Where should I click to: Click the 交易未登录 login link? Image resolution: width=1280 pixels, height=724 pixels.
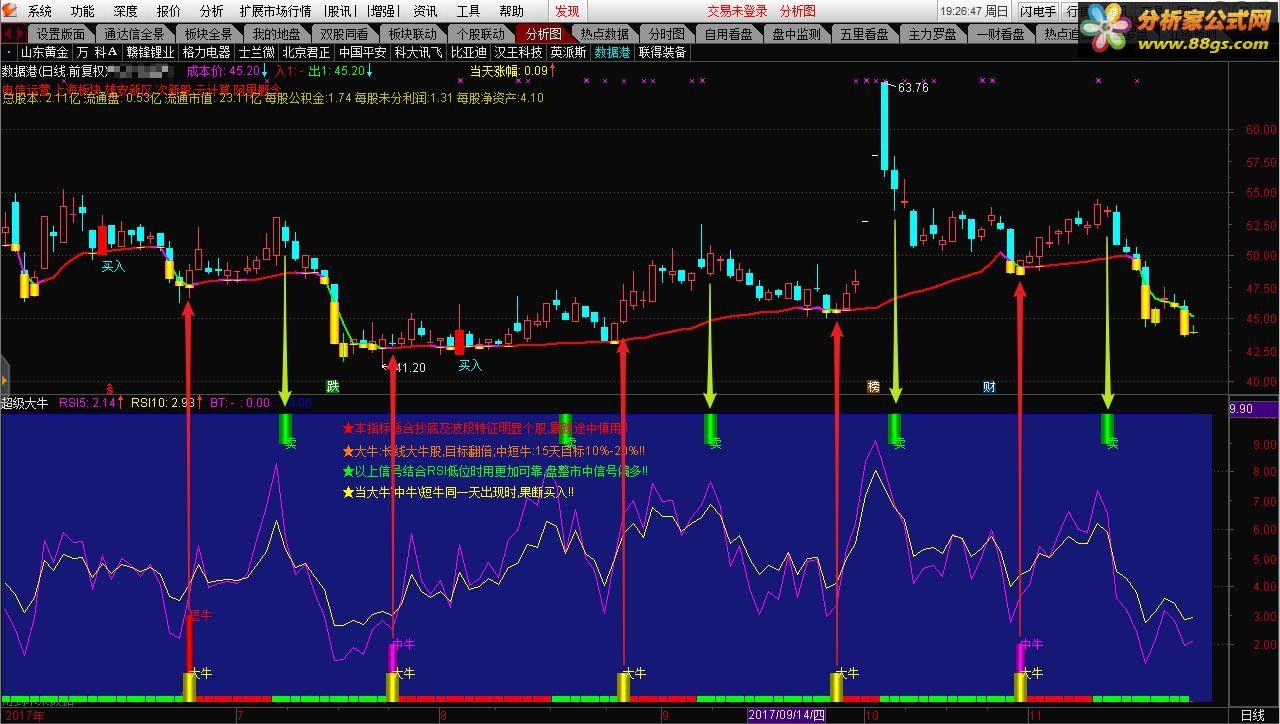(x=737, y=11)
